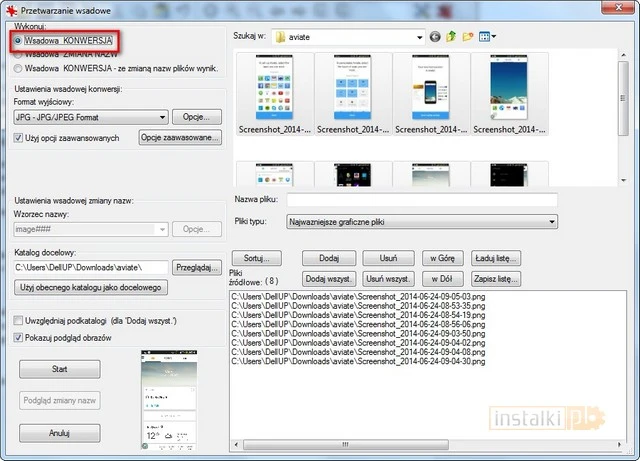The image size is (640, 461).
Task: Go up one folder level
Action: [451, 37]
